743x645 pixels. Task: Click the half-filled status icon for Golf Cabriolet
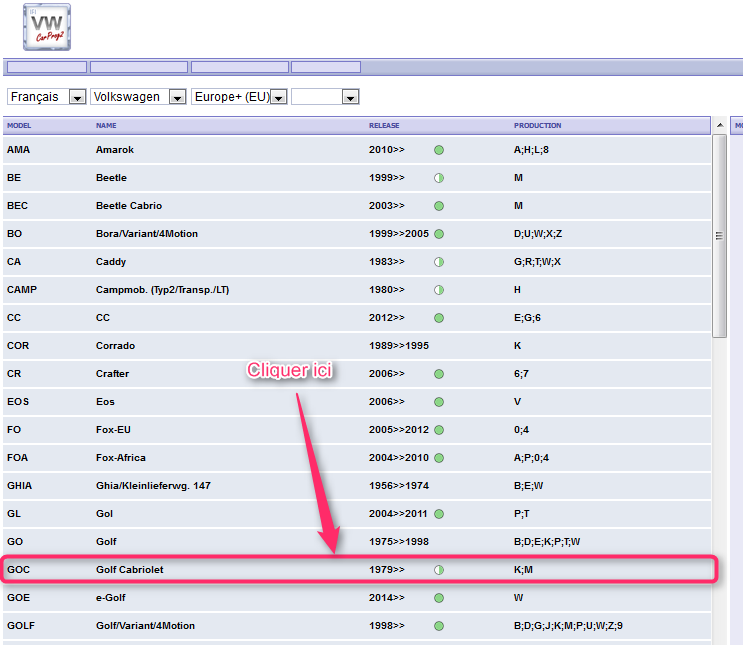coord(439,570)
